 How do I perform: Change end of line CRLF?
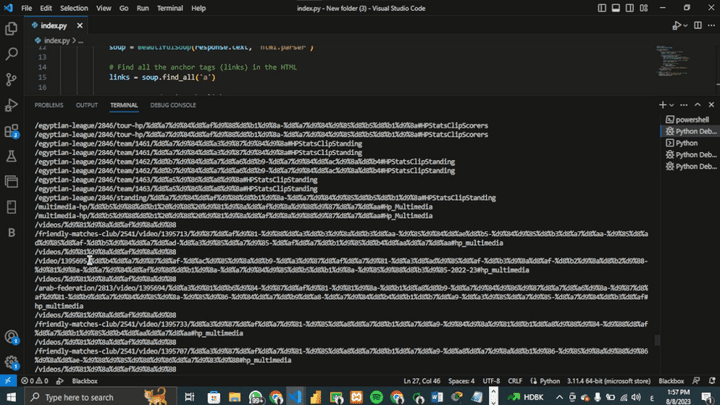point(515,381)
